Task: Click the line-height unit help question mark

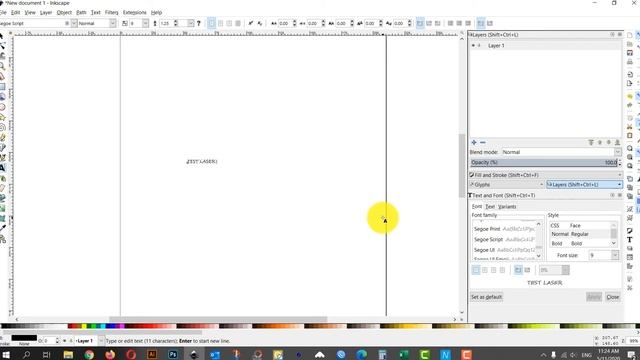Action: click(x=199, y=23)
